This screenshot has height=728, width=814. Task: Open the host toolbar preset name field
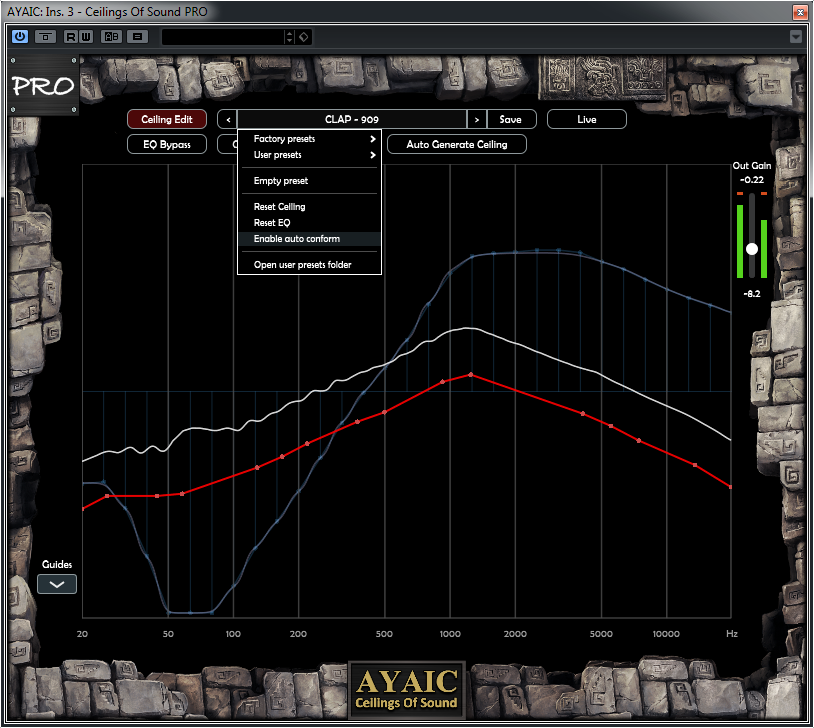click(222, 37)
